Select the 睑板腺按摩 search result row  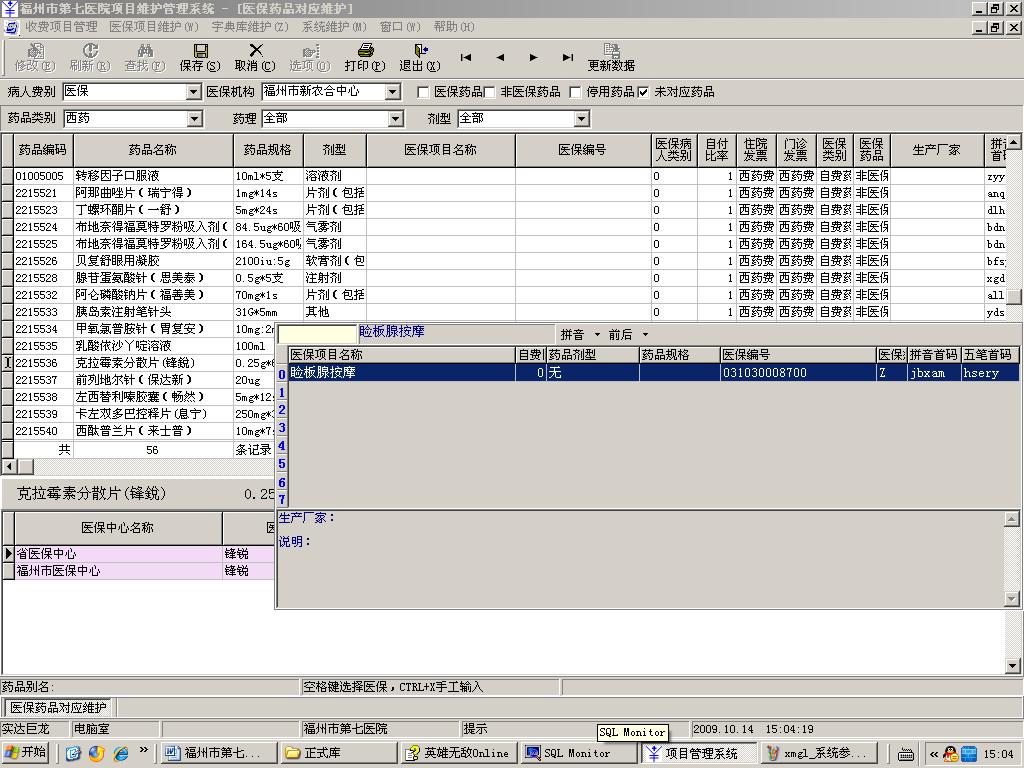pos(400,373)
